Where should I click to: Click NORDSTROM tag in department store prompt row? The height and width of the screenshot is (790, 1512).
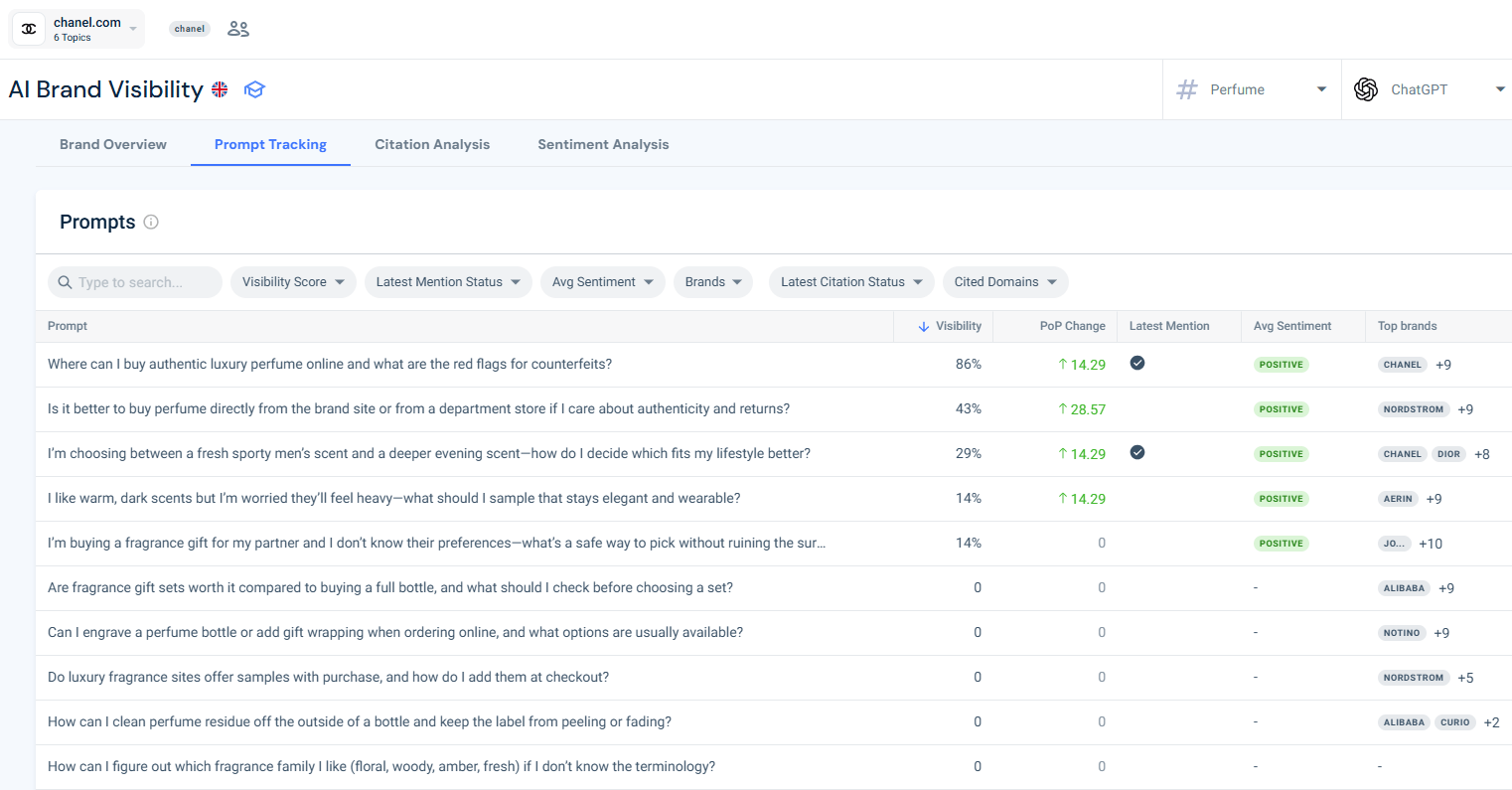pos(1414,409)
